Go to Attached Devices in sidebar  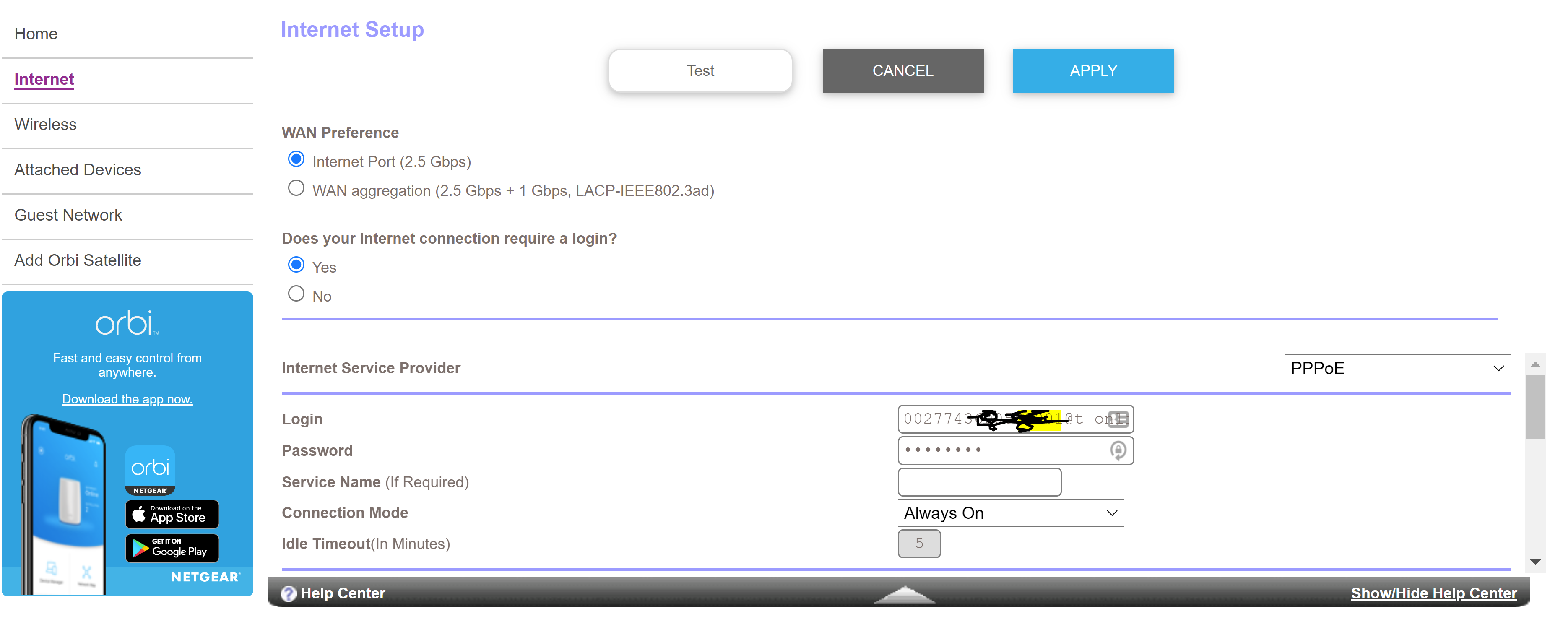pos(78,170)
